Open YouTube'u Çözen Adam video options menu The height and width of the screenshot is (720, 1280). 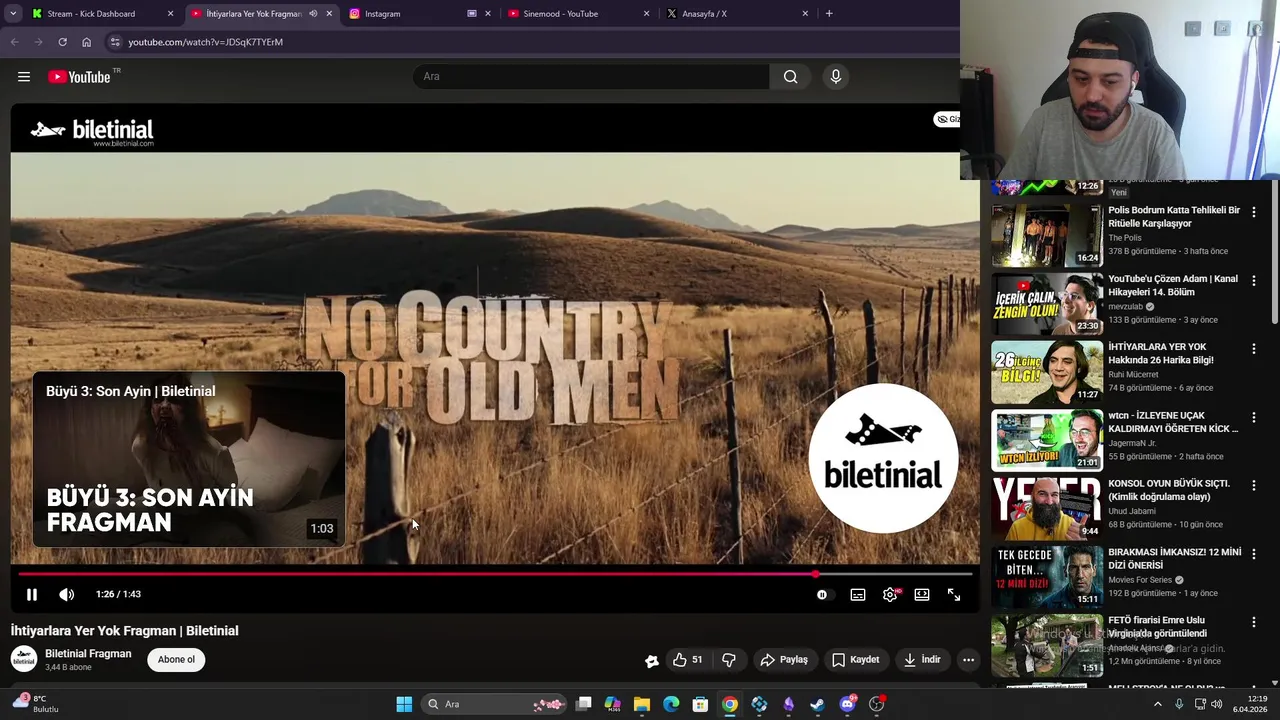tap(1253, 281)
